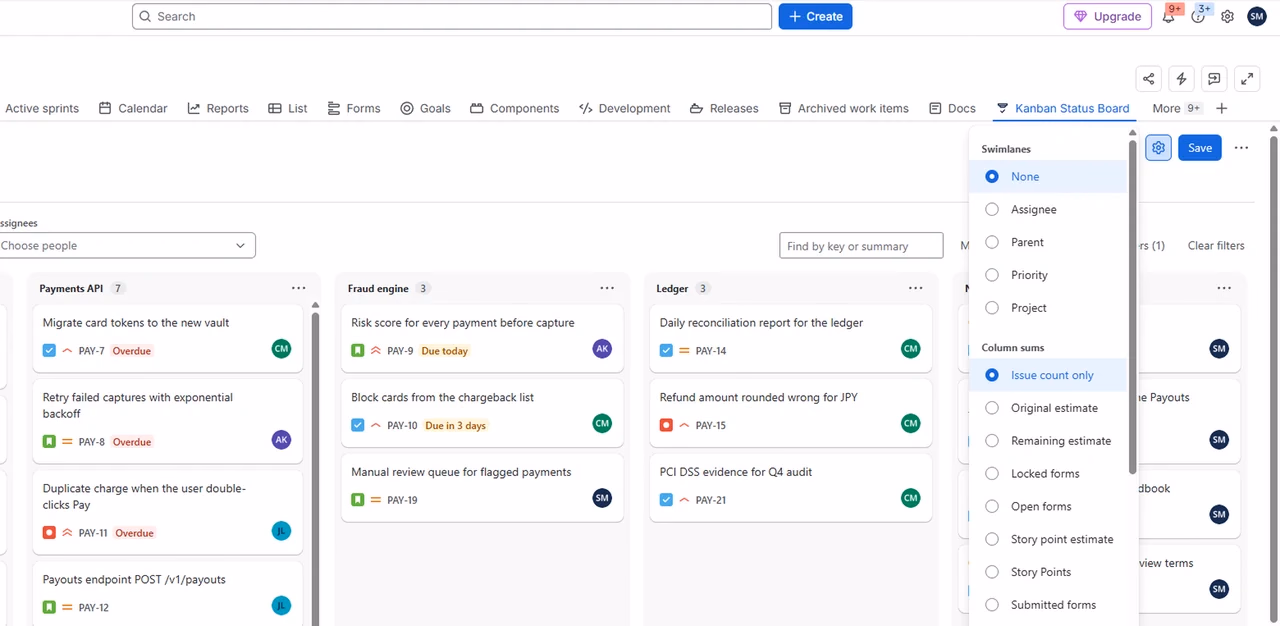Screen dimensions: 1280x626
Task: Open the Development tab
Action: 625,108
